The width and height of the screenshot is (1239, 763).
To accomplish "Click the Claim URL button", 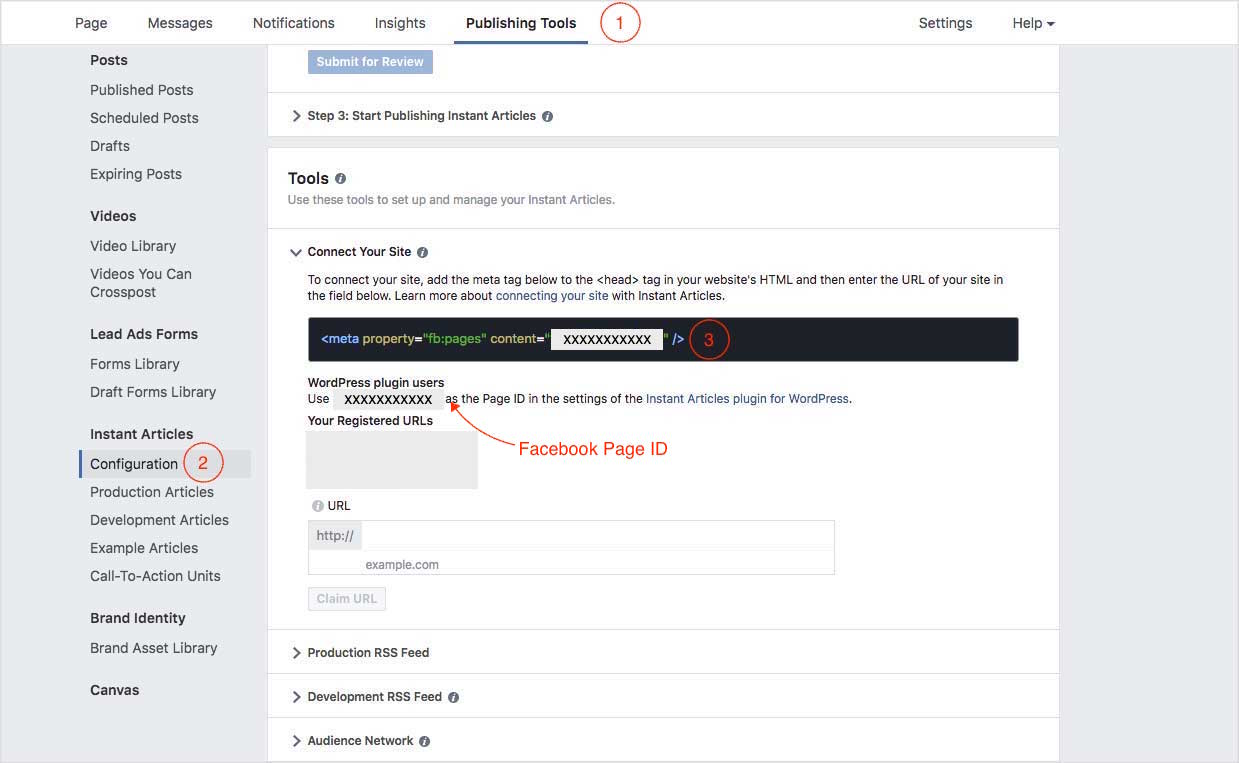I will click(346, 599).
